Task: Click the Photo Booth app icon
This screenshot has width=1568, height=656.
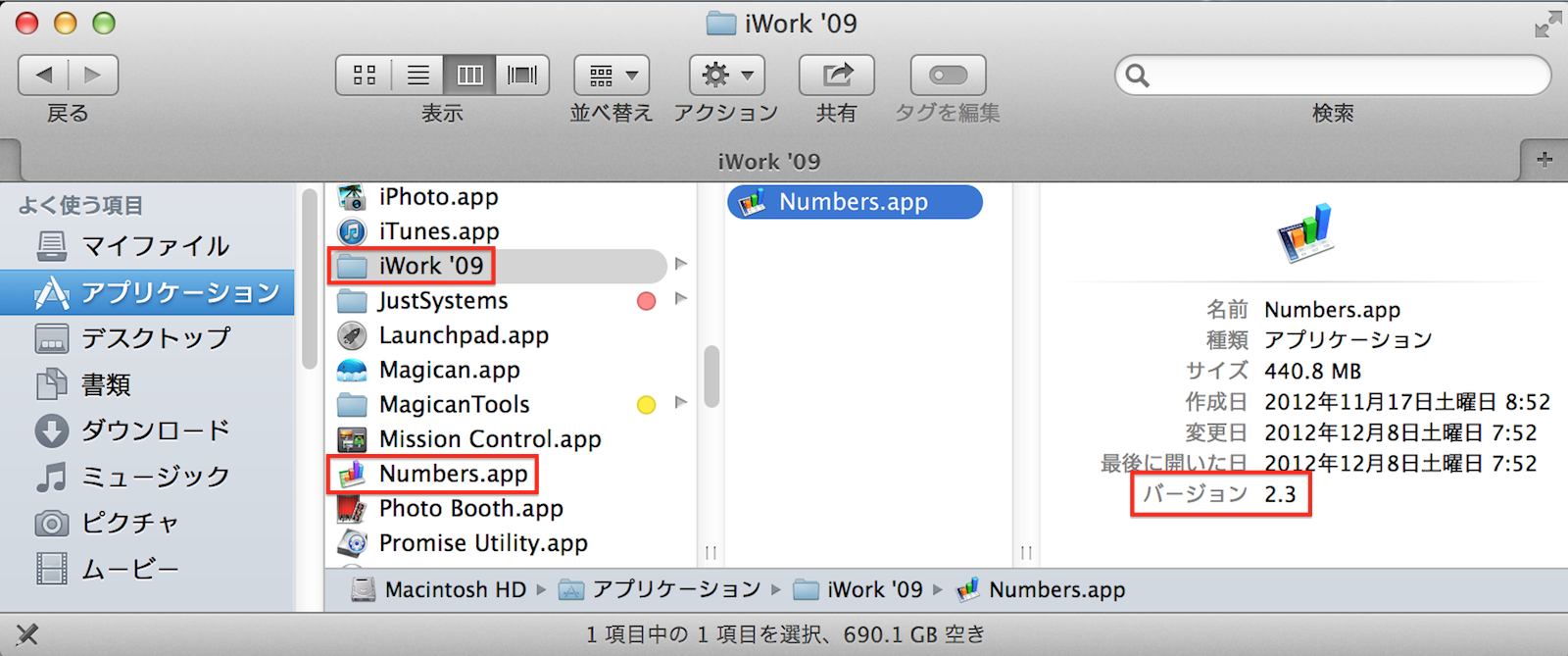Action: pyautogui.click(x=352, y=508)
